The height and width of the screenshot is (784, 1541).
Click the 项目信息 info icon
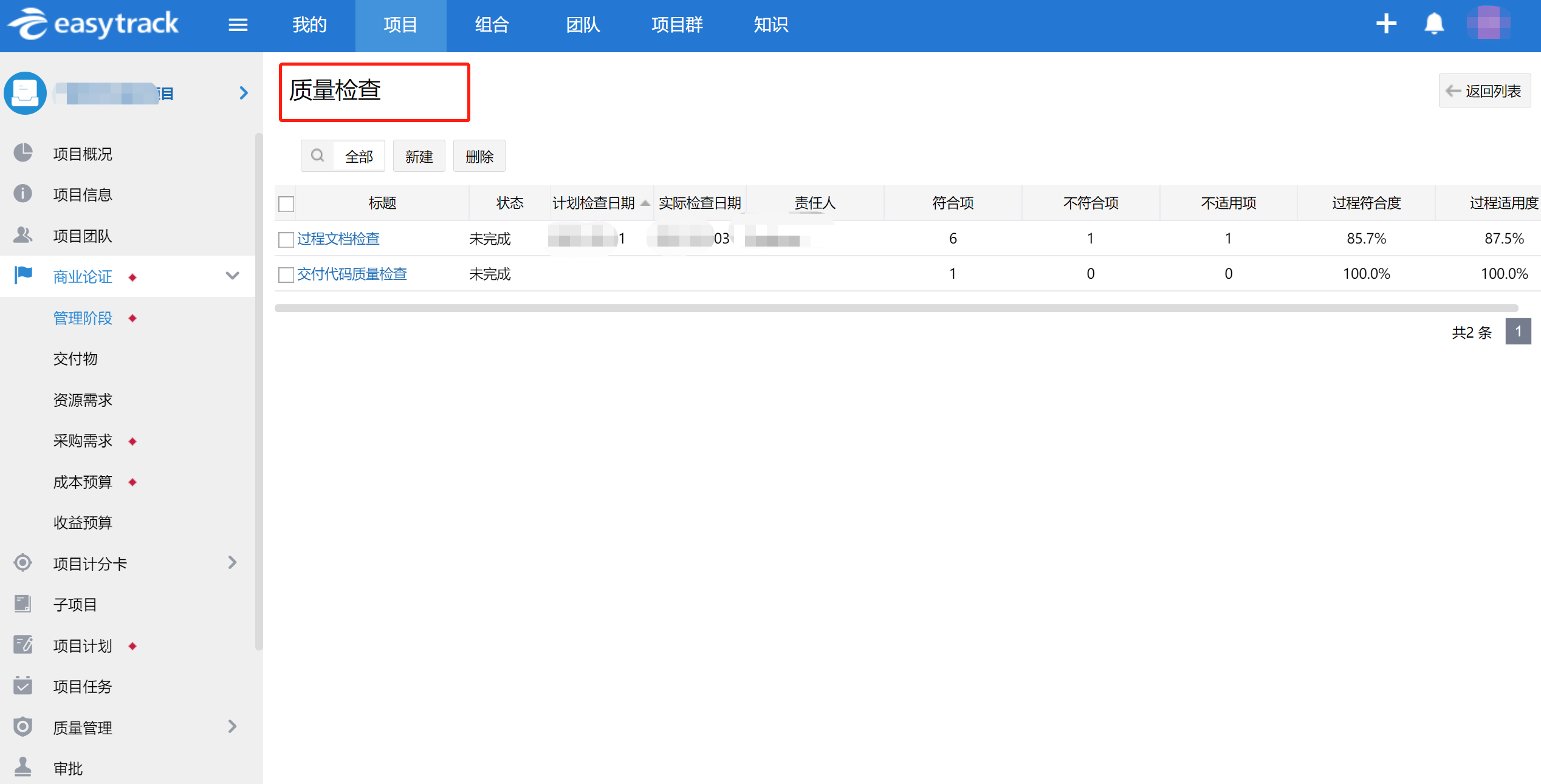23,194
